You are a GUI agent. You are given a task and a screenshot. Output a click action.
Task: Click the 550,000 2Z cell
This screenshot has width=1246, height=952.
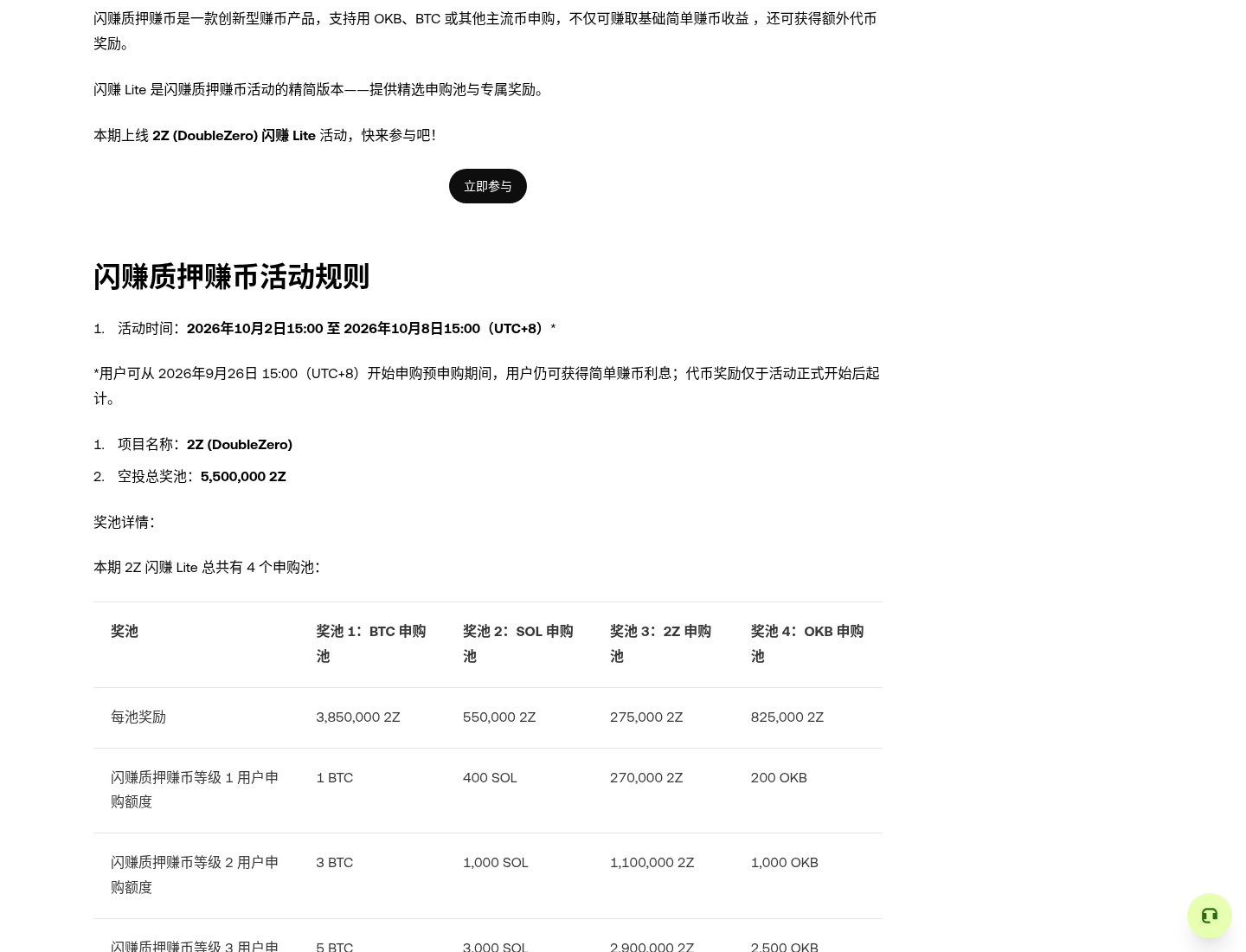tap(499, 717)
